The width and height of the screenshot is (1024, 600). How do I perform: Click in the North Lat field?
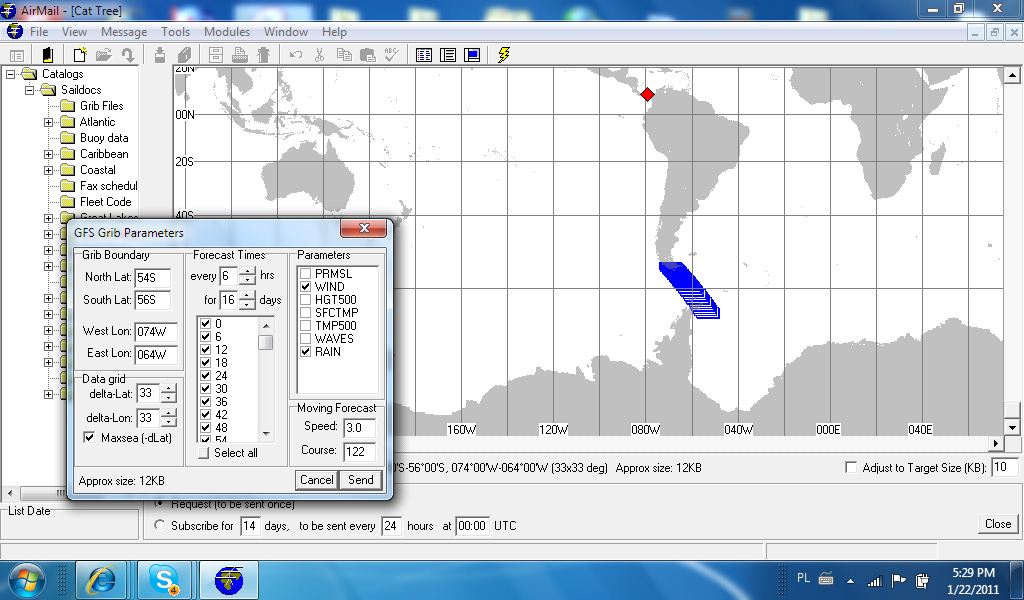pos(152,277)
